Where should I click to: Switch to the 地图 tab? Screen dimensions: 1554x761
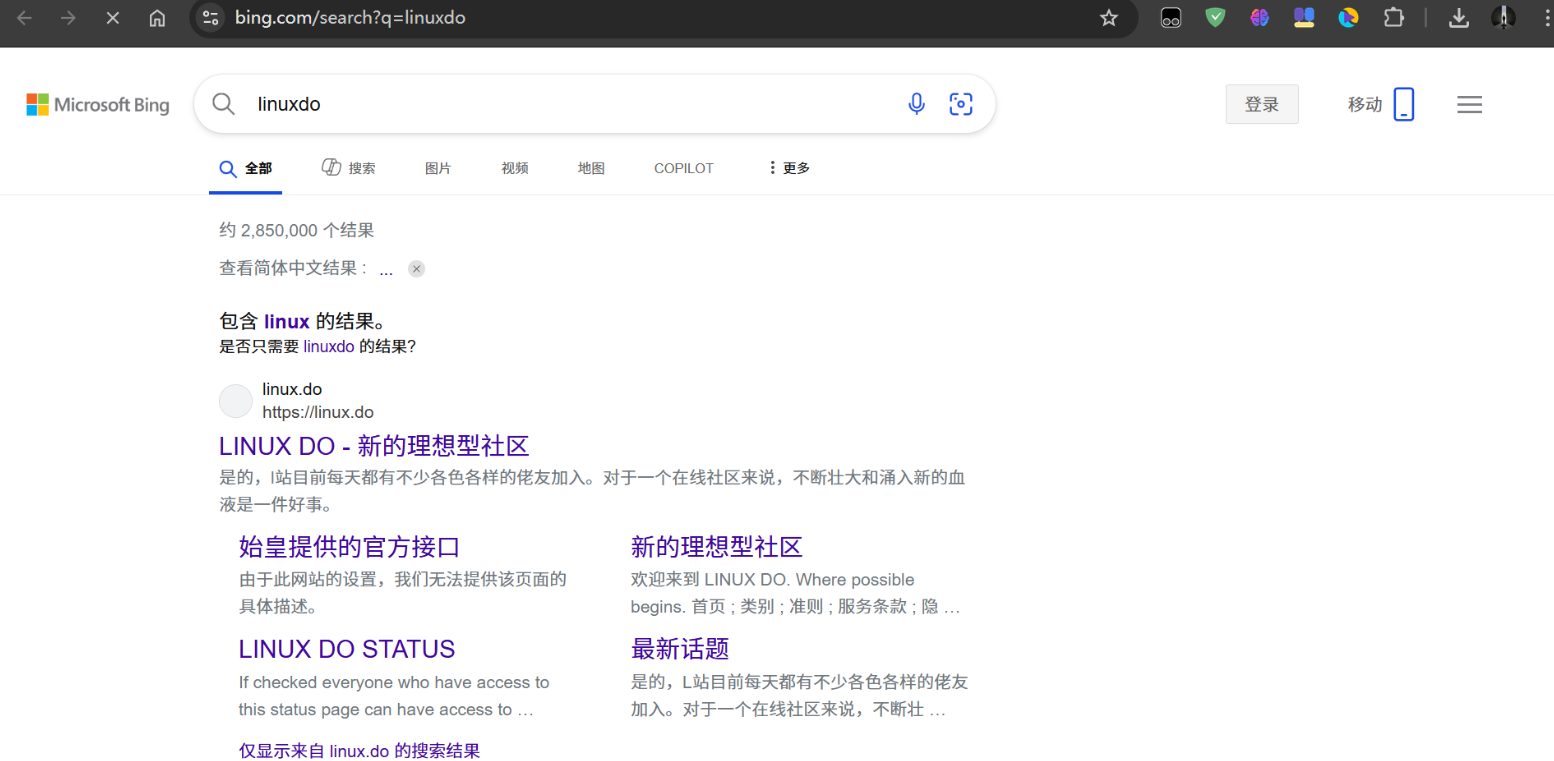(x=591, y=168)
